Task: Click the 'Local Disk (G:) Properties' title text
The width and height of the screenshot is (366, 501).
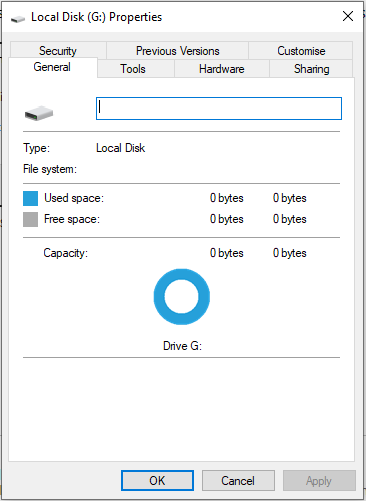Action: click(96, 17)
